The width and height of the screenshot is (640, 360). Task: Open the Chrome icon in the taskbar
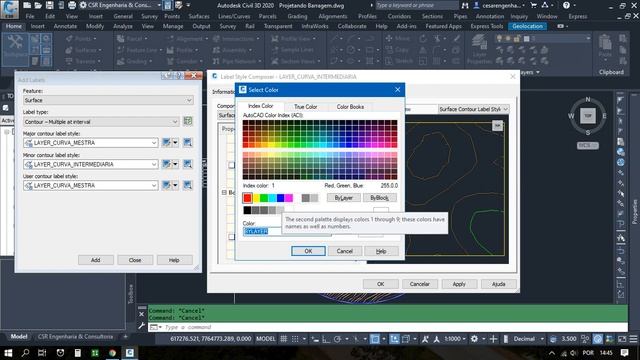tap(112, 353)
